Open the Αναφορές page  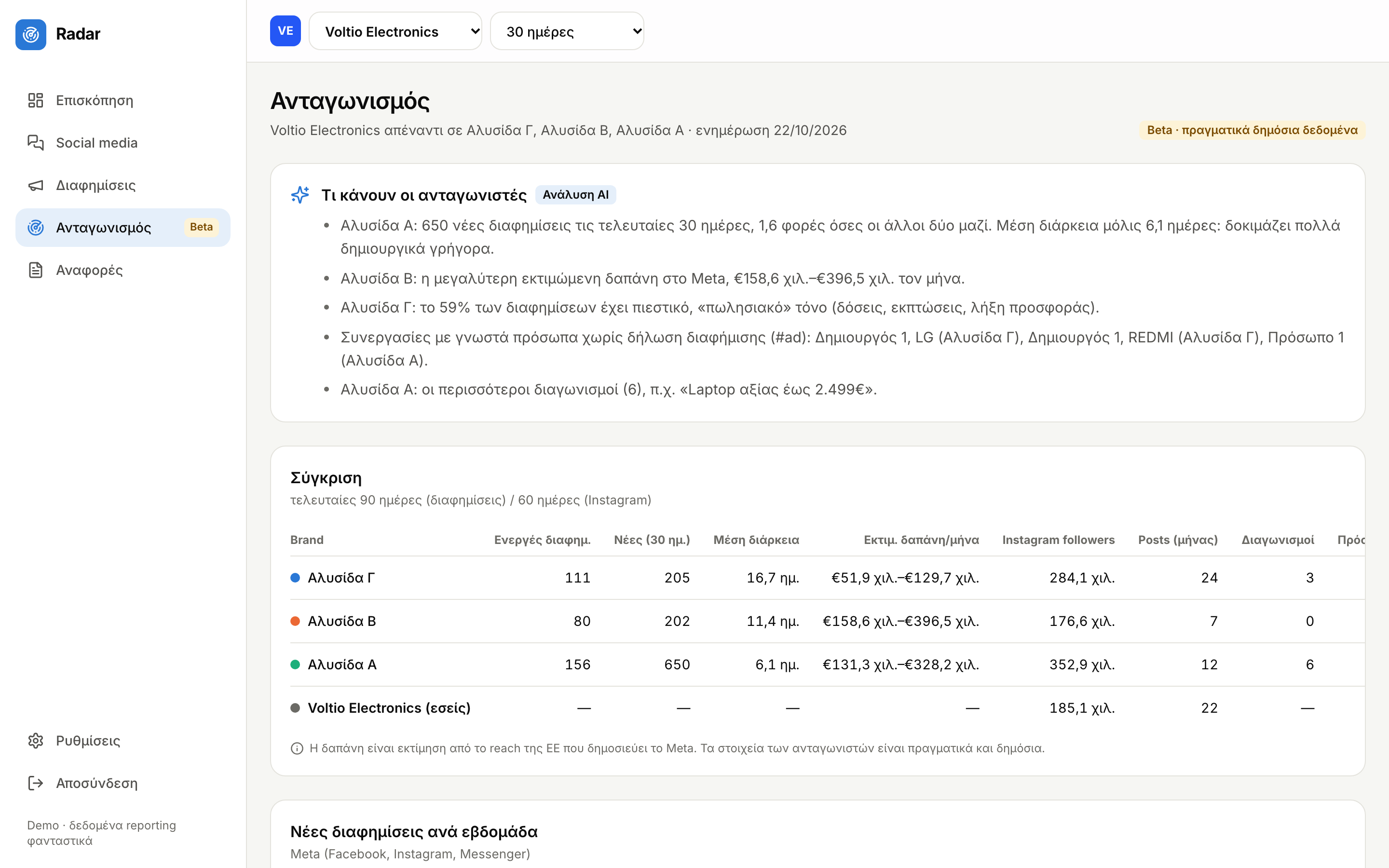123,271
